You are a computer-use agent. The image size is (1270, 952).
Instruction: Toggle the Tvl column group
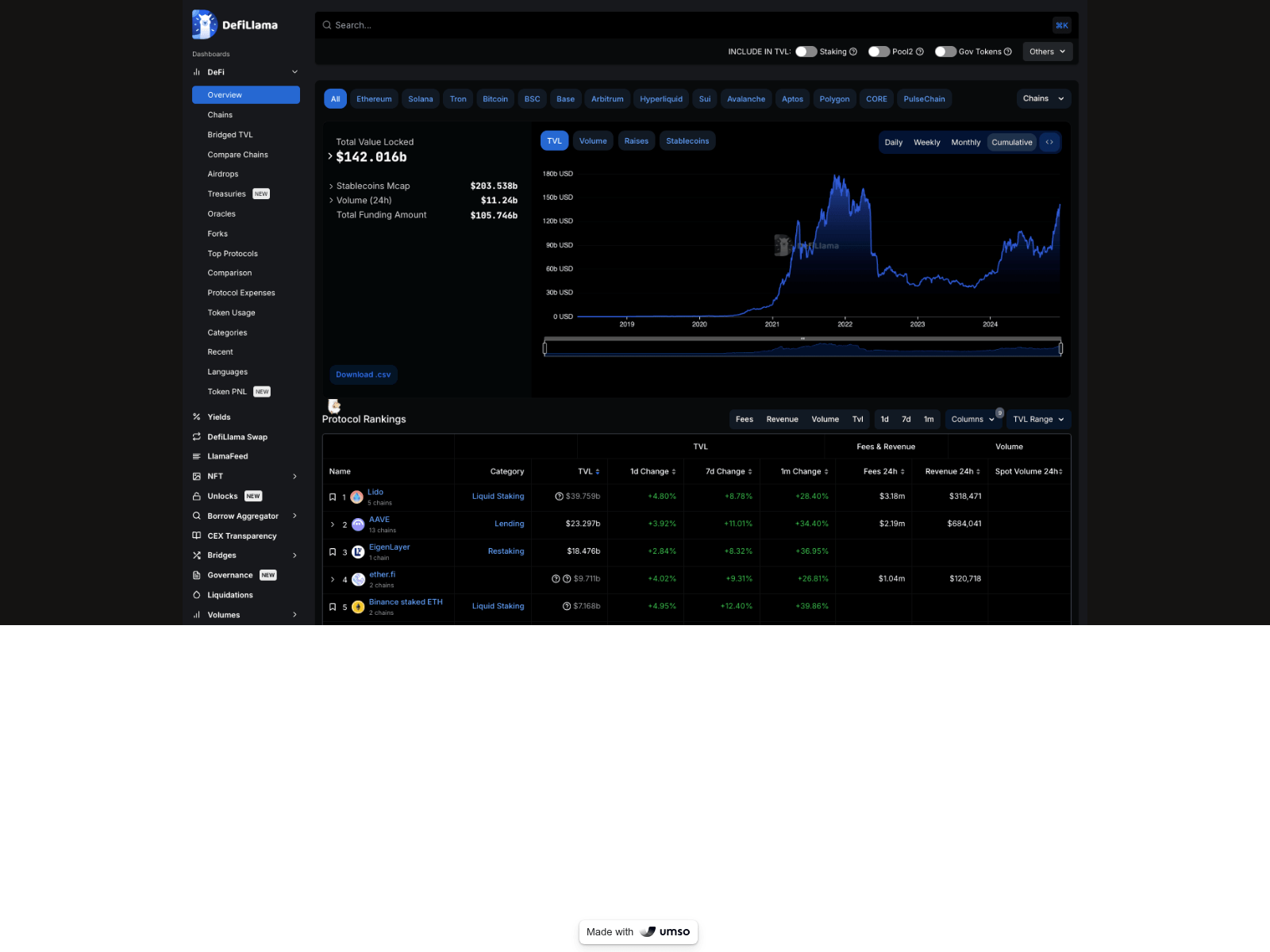858,420
